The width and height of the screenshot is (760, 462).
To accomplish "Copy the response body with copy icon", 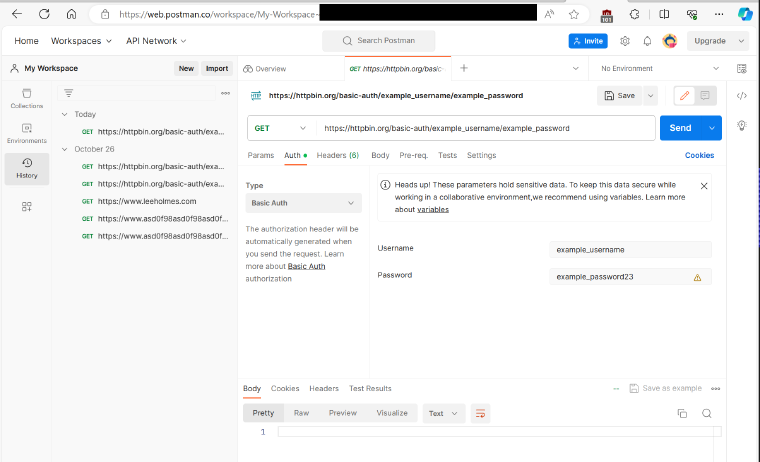I will (x=682, y=414).
